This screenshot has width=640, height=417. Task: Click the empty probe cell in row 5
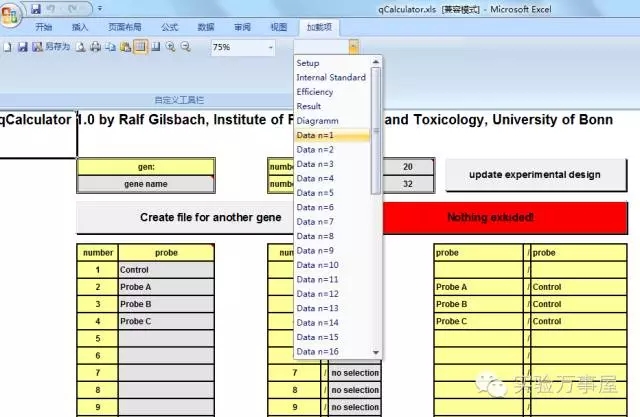click(x=166, y=339)
